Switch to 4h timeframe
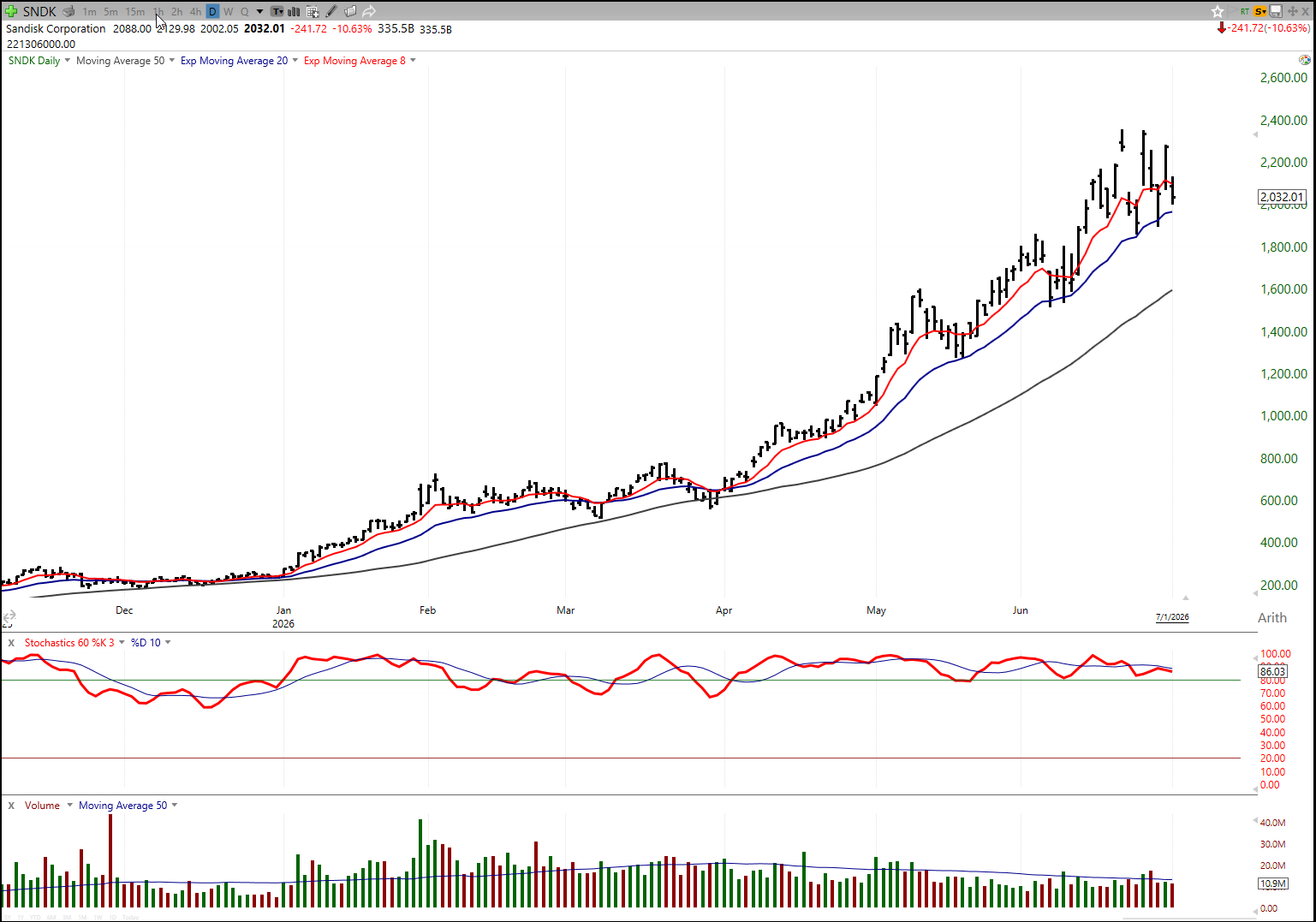 pyautogui.click(x=195, y=12)
